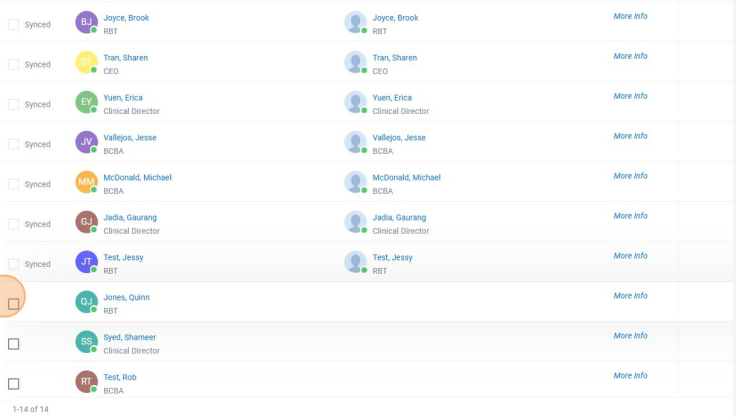The width and height of the screenshot is (736, 417).
Task: Click the right-column McDonald, Michael name link
Action: click(406, 178)
